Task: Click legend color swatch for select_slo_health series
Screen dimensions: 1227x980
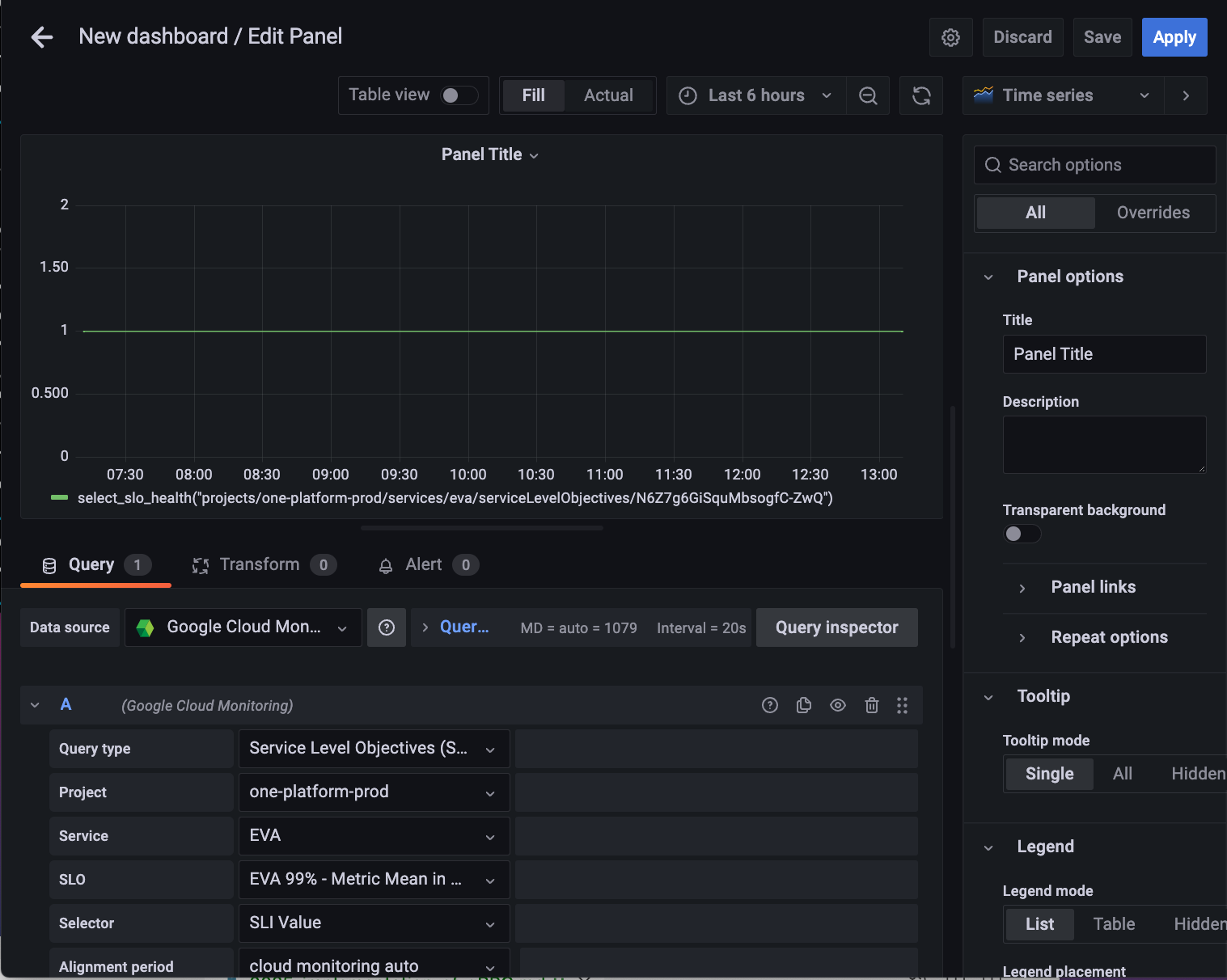Action: pos(59,497)
